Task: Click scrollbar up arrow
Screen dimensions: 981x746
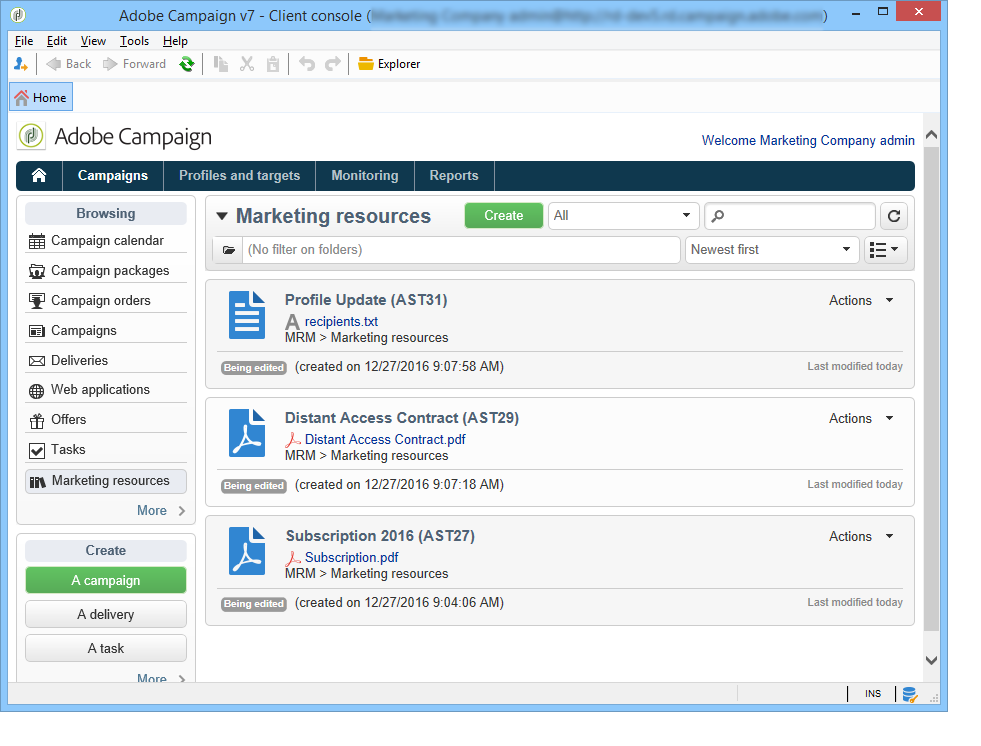Action: pyautogui.click(x=931, y=135)
